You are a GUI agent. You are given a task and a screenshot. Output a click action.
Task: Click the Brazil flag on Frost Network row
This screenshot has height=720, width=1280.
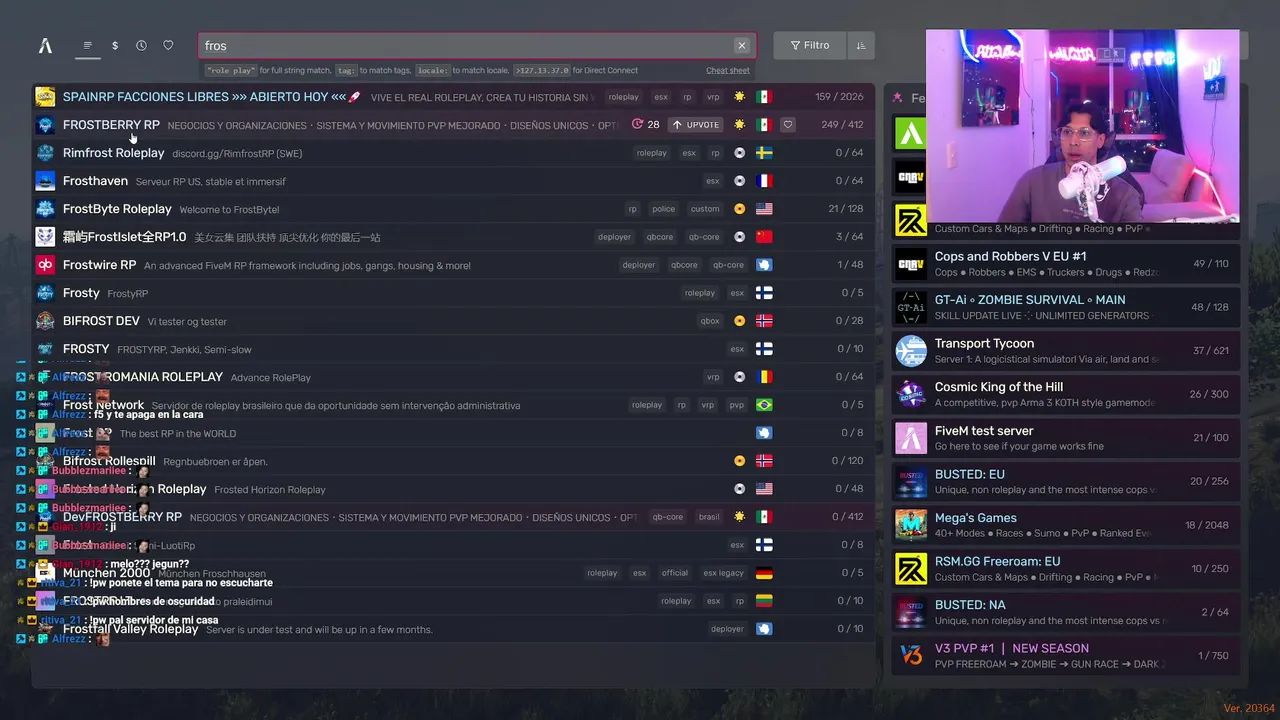coord(764,405)
